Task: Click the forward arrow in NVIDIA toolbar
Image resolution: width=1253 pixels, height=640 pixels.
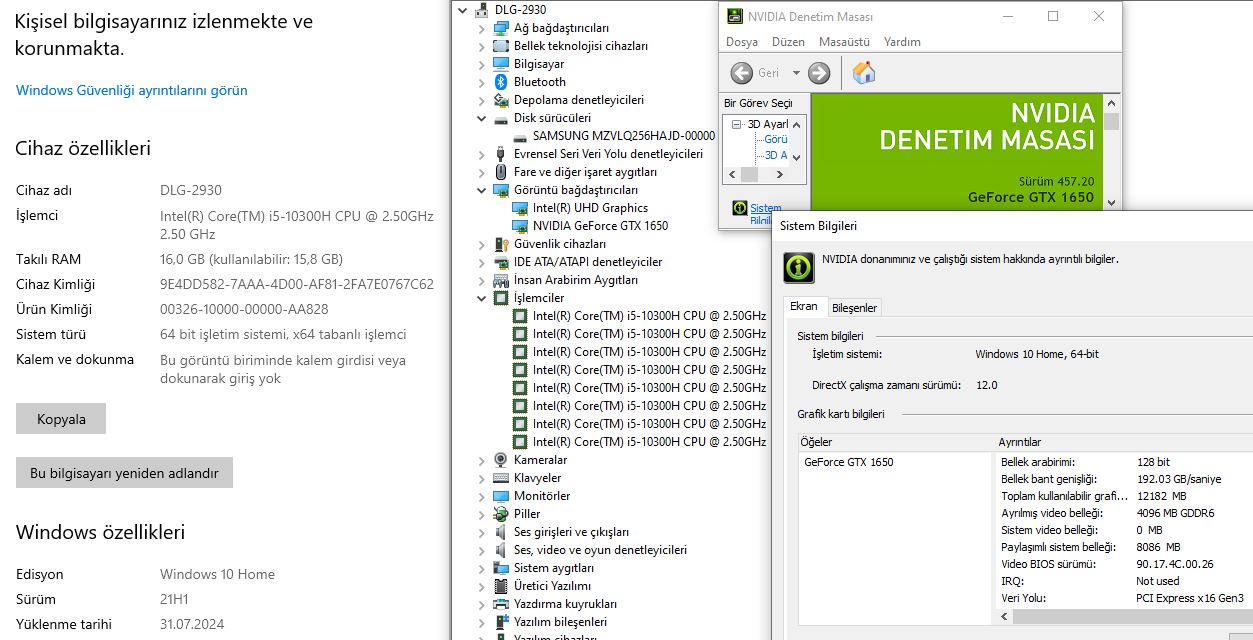Action: 819,73
